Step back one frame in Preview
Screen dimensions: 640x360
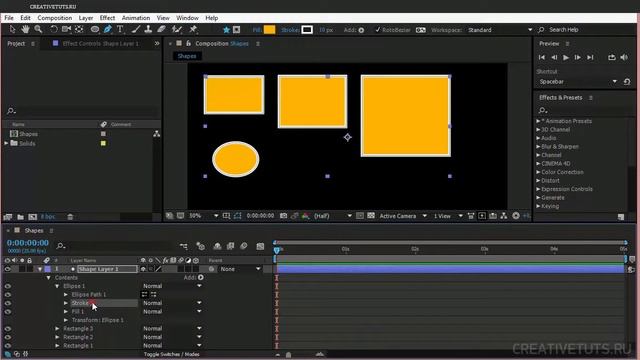pos(554,58)
